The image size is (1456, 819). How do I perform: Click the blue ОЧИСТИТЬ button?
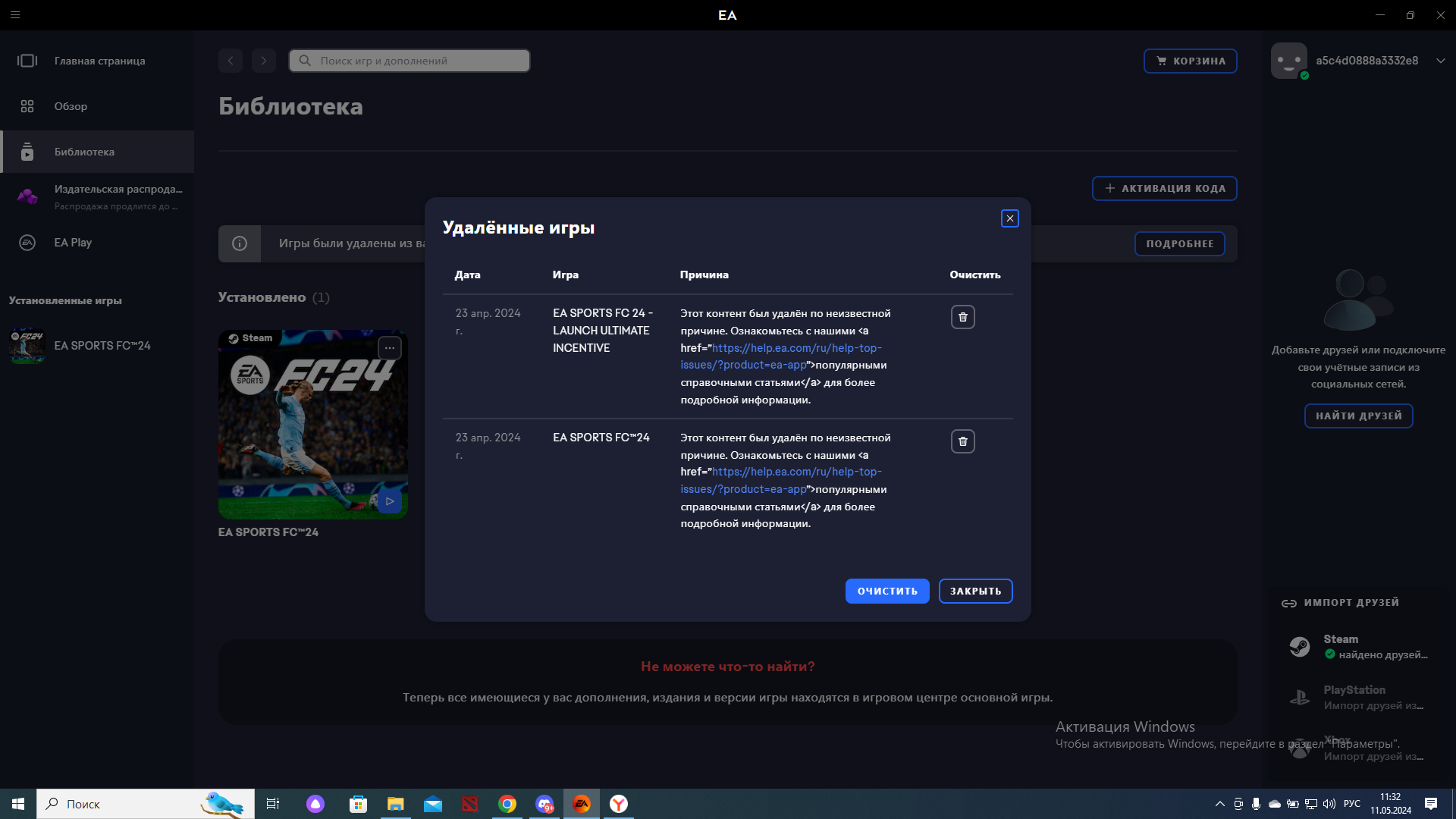pos(887,591)
